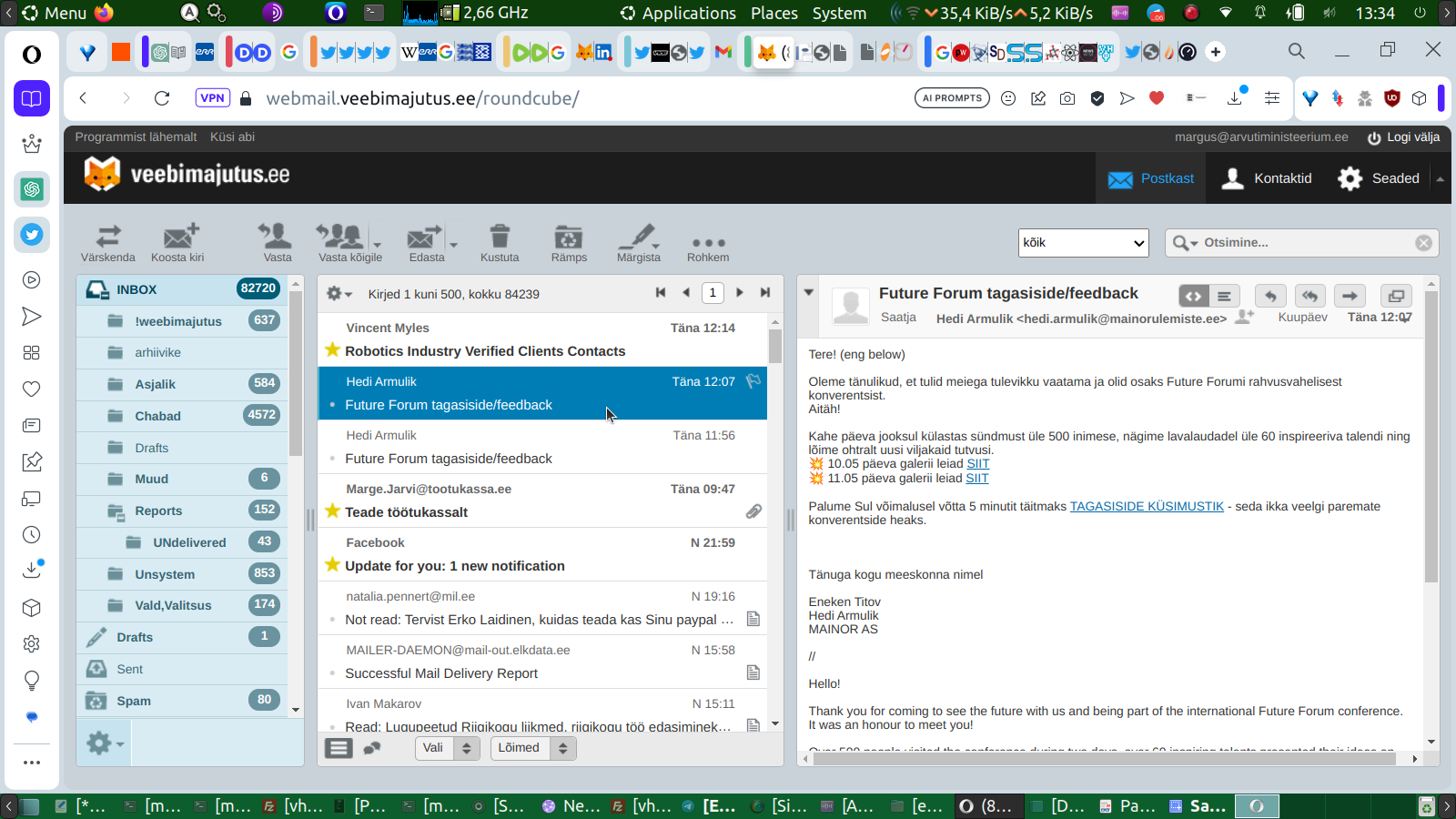Open Märgista mark-as menu
The width and height of the screenshot is (1456, 819).
[639, 244]
